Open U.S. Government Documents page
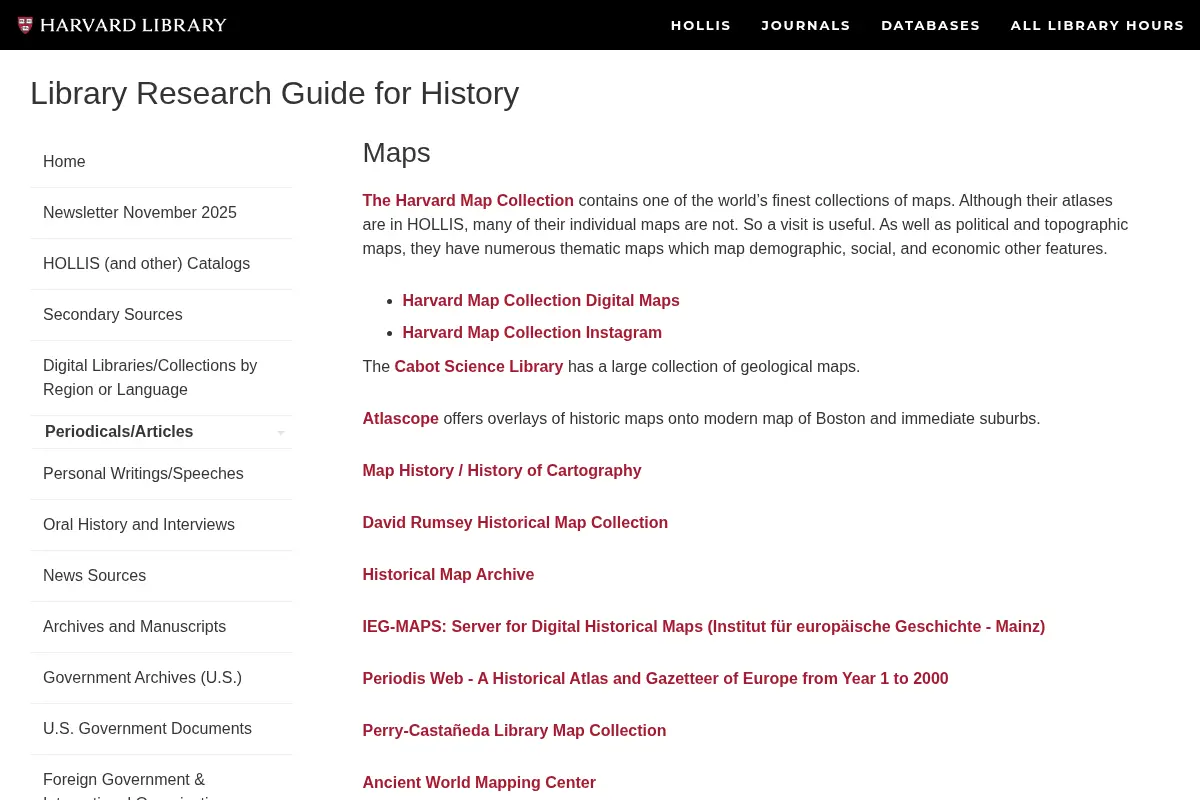This screenshot has width=1200, height=800. click(161, 729)
